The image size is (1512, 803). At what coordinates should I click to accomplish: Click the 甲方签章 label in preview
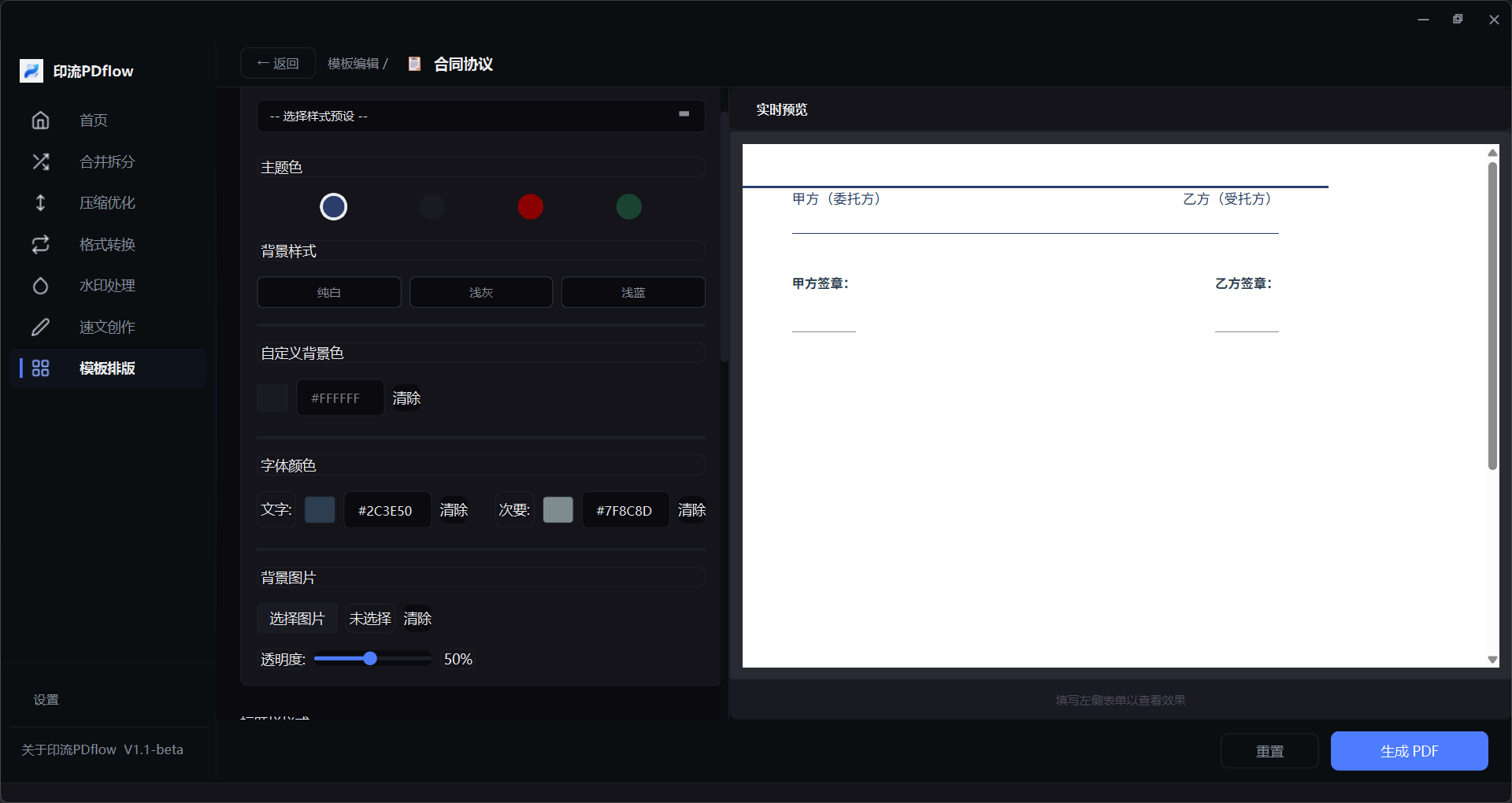(821, 283)
